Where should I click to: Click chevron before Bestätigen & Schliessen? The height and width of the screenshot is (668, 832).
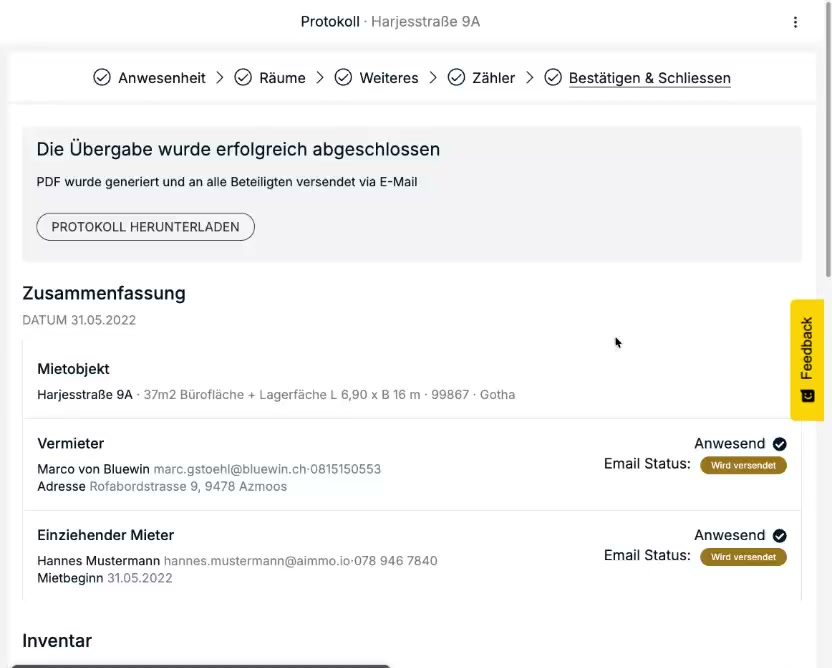(530, 78)
